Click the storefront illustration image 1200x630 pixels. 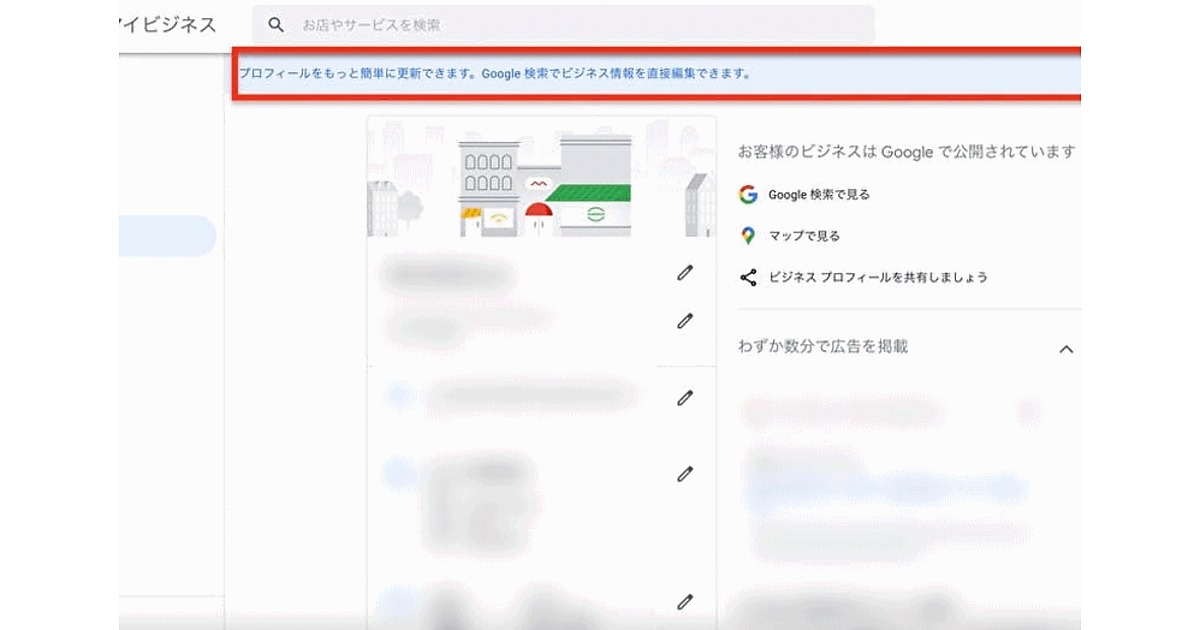point(541,178)
